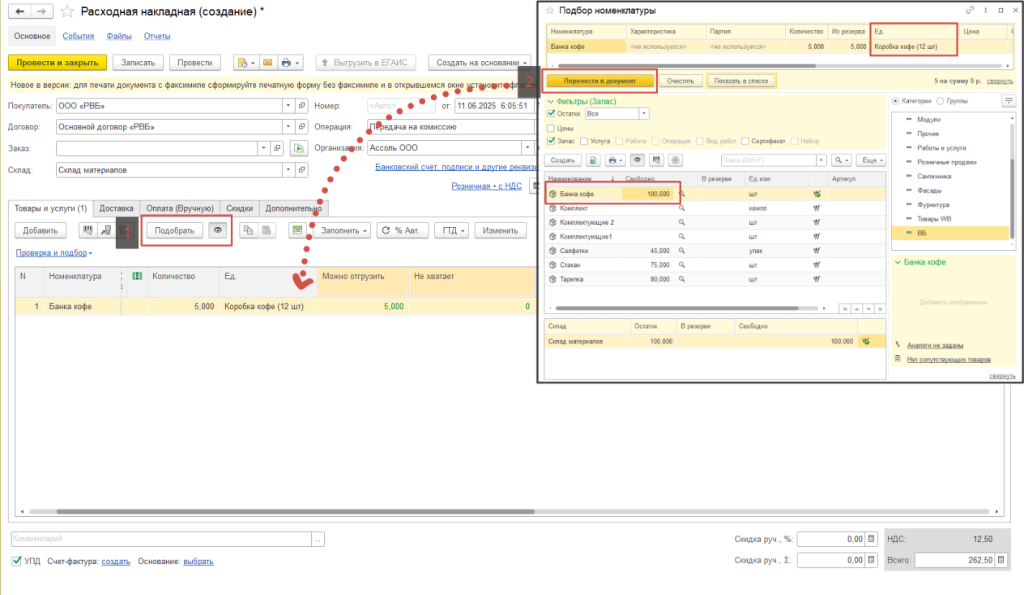Click the envelope email icon in toolbar
Screen dimensions: 1024x595
(265, 62)
